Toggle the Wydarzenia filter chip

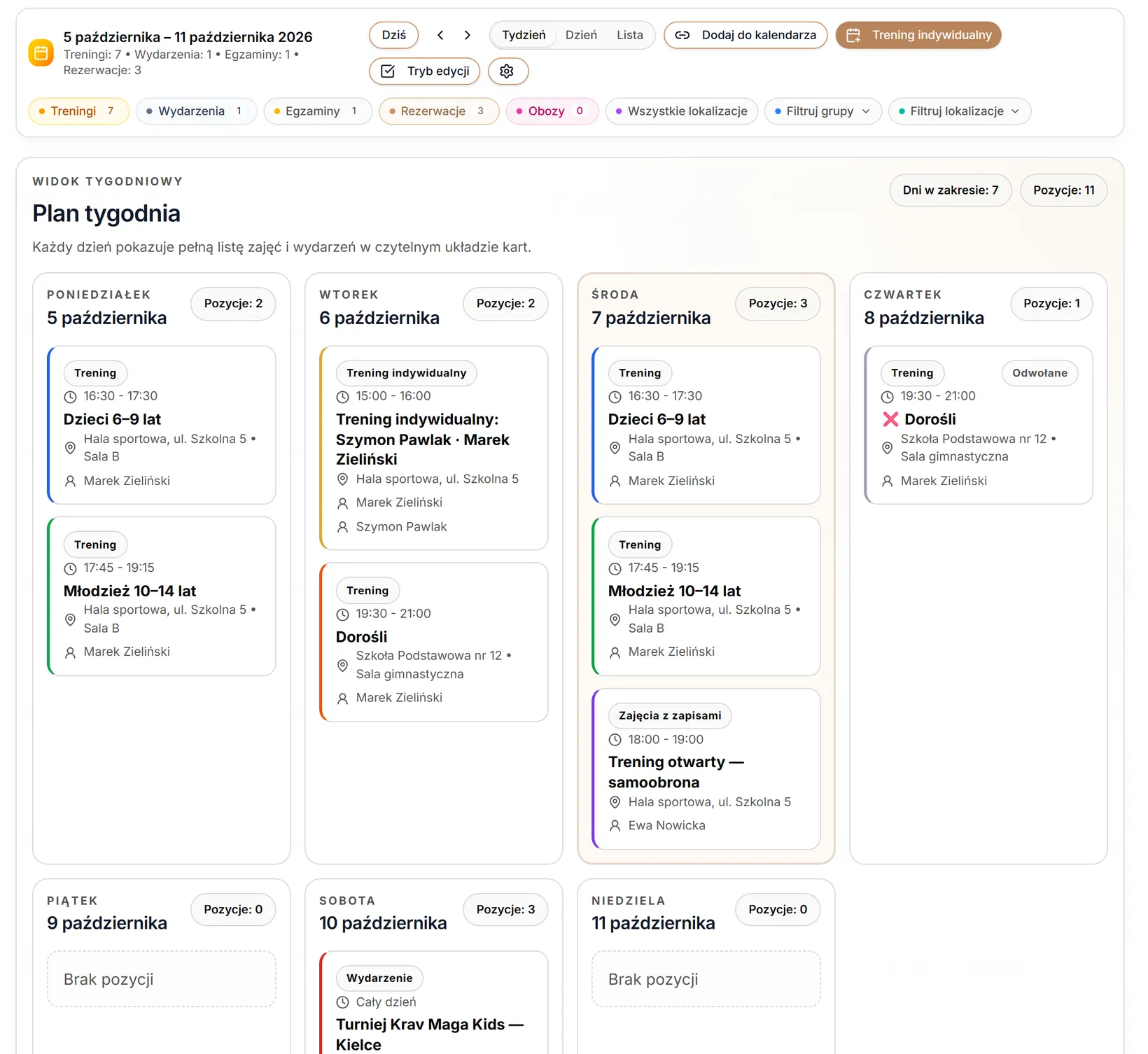coord(197,111)
